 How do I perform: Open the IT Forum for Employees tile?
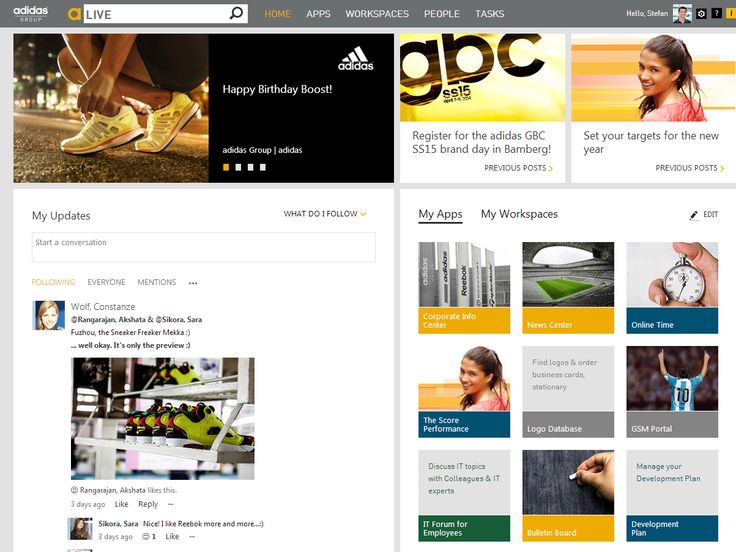464,496
